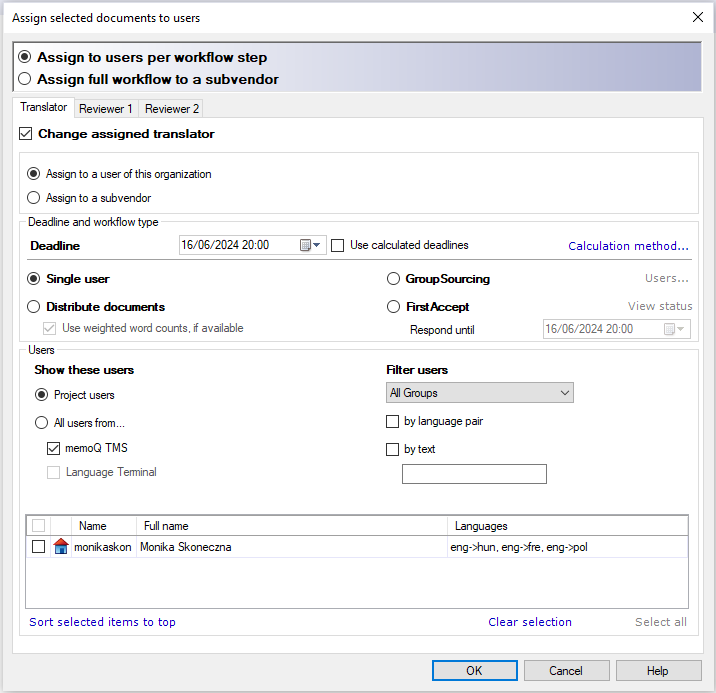Click the Cancel button
716x693 pixels.
[x=565, y=670]
